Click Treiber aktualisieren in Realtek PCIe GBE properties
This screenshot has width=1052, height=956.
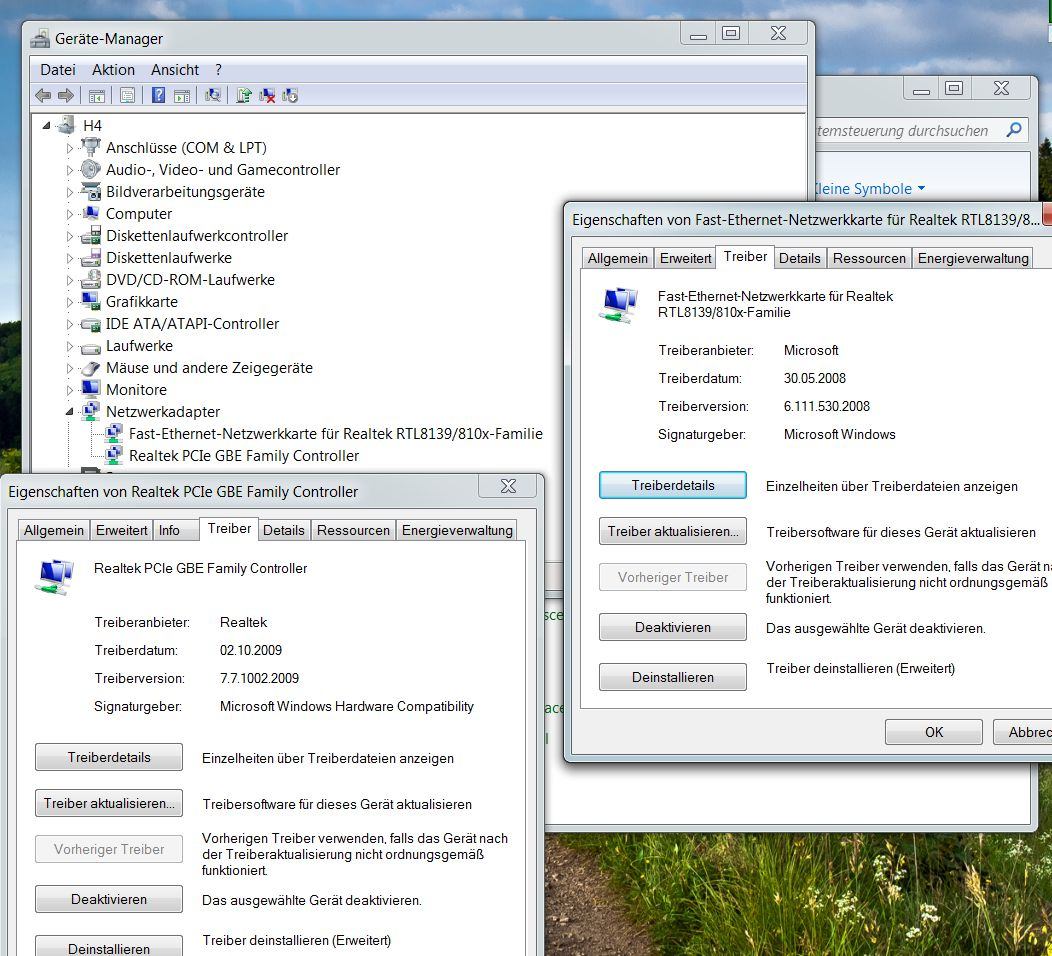tap(109, 803)
